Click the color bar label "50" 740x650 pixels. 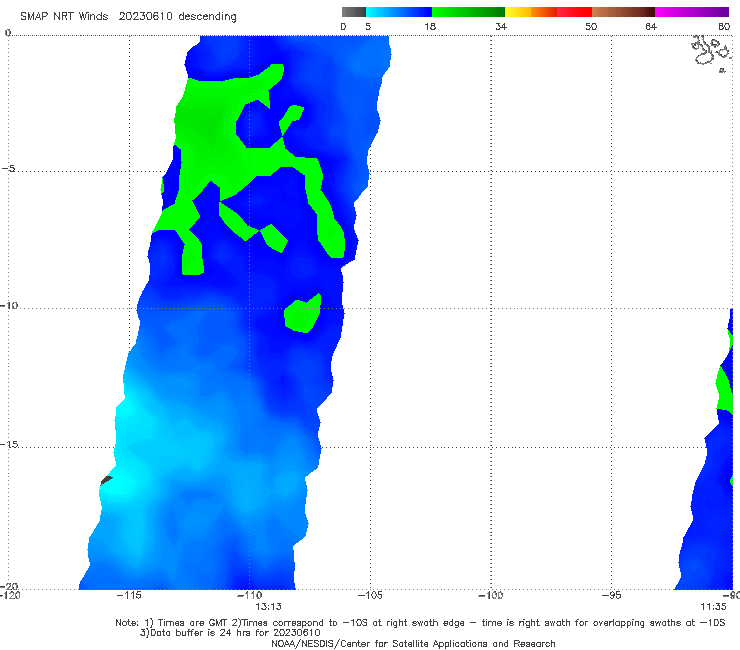[591, 27]
